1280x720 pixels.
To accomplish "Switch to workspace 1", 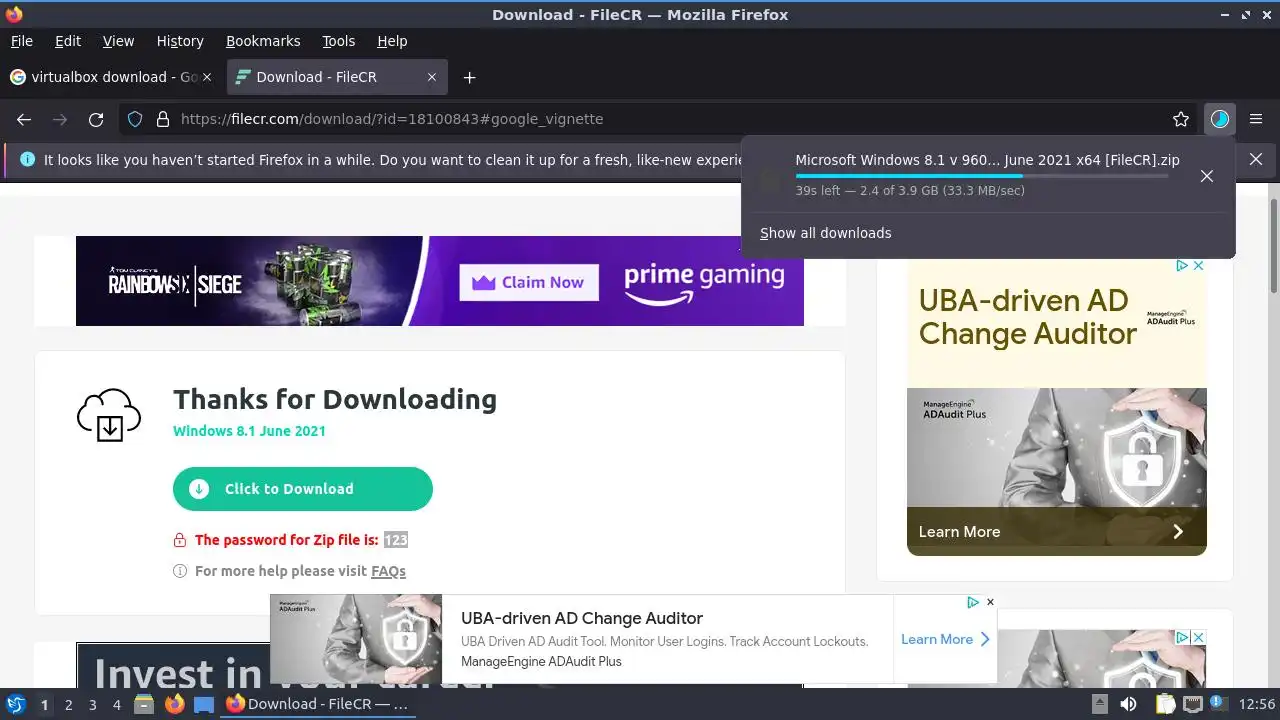I will pyautogui.click(x=44, y=705).
